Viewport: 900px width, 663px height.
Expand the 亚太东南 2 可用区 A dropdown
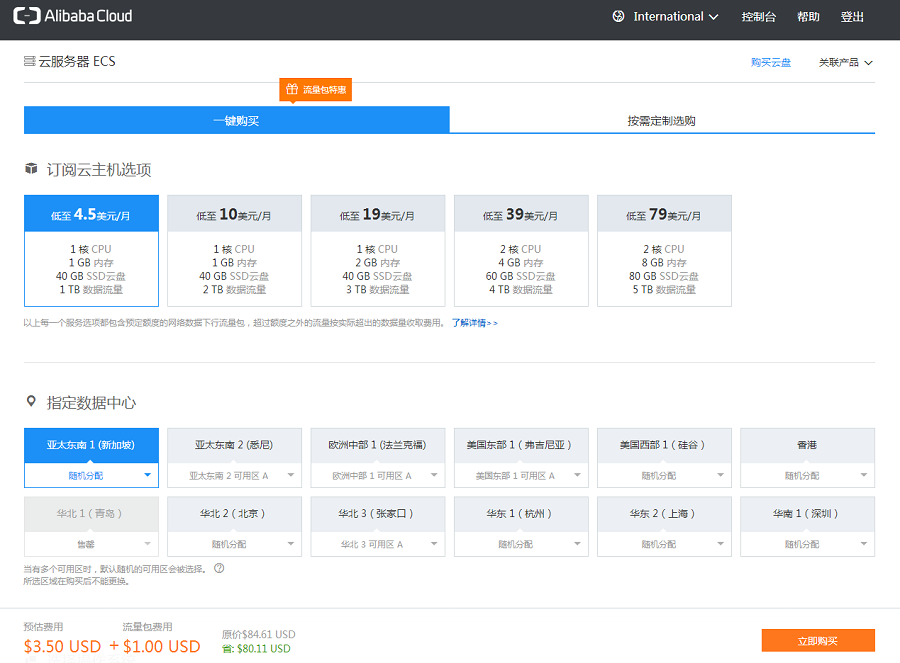point(234,475)
